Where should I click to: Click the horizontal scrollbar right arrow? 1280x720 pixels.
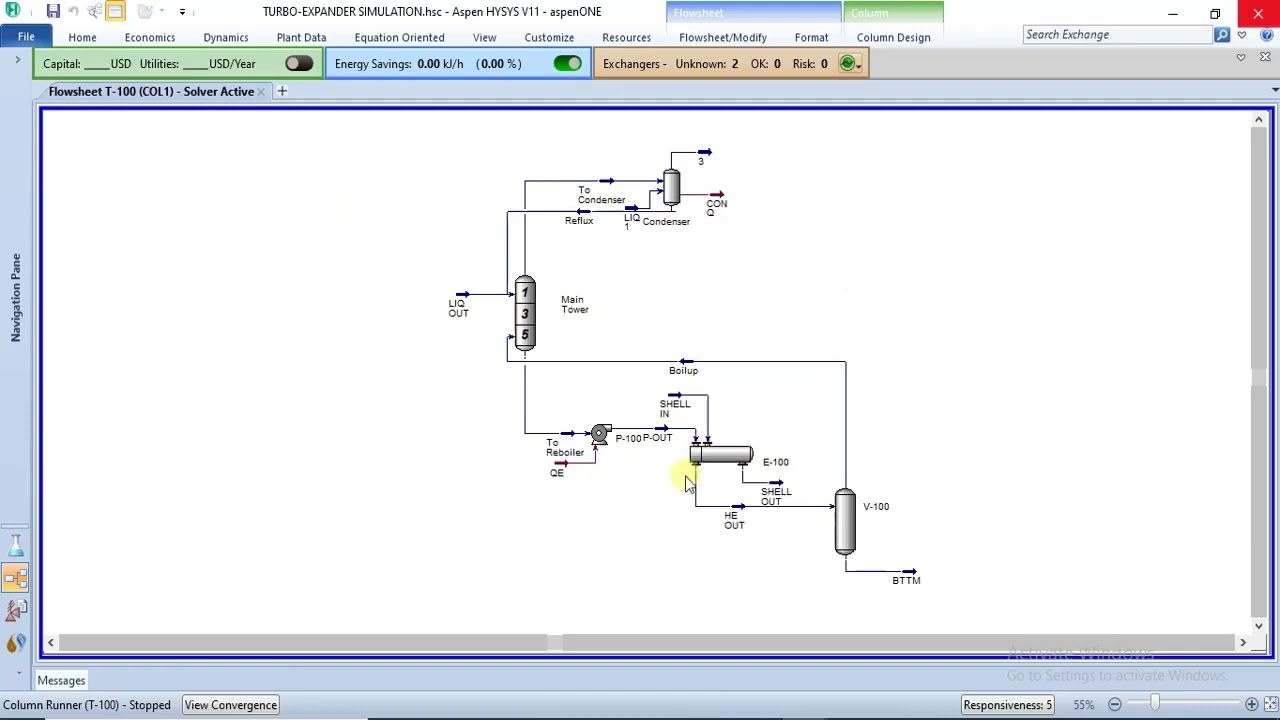click(x=1243, y=643)
